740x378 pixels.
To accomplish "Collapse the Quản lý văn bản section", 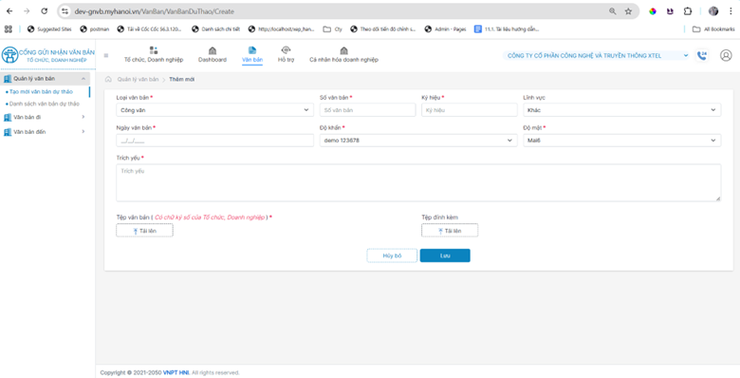I will click(45, 79).
